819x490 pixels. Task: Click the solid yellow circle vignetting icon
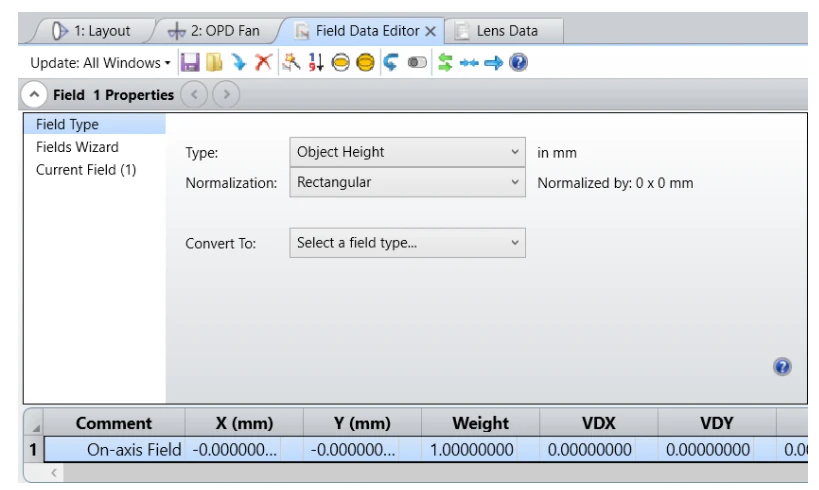pyautogui.click(x=365, y=63)
